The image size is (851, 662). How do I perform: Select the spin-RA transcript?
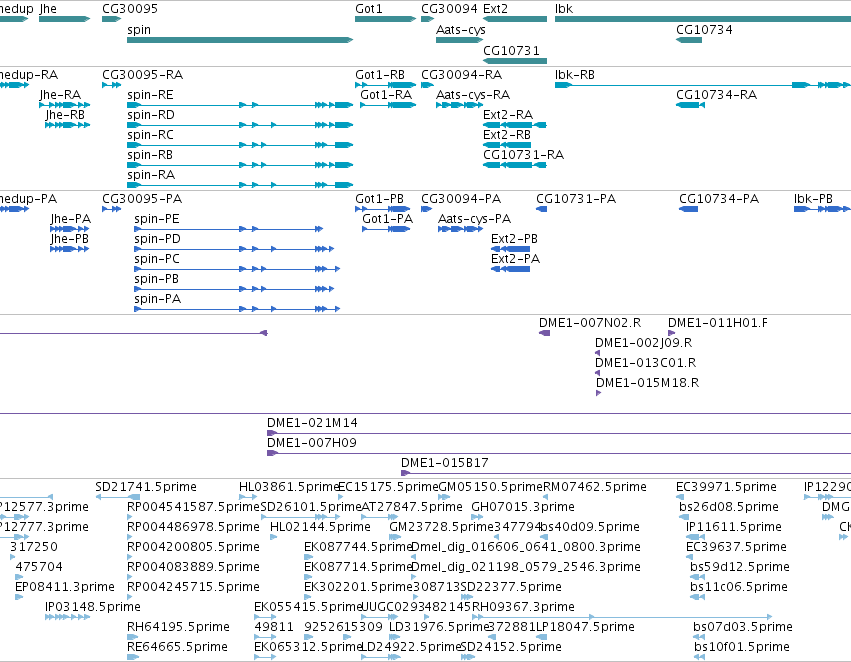pos(240,185)
